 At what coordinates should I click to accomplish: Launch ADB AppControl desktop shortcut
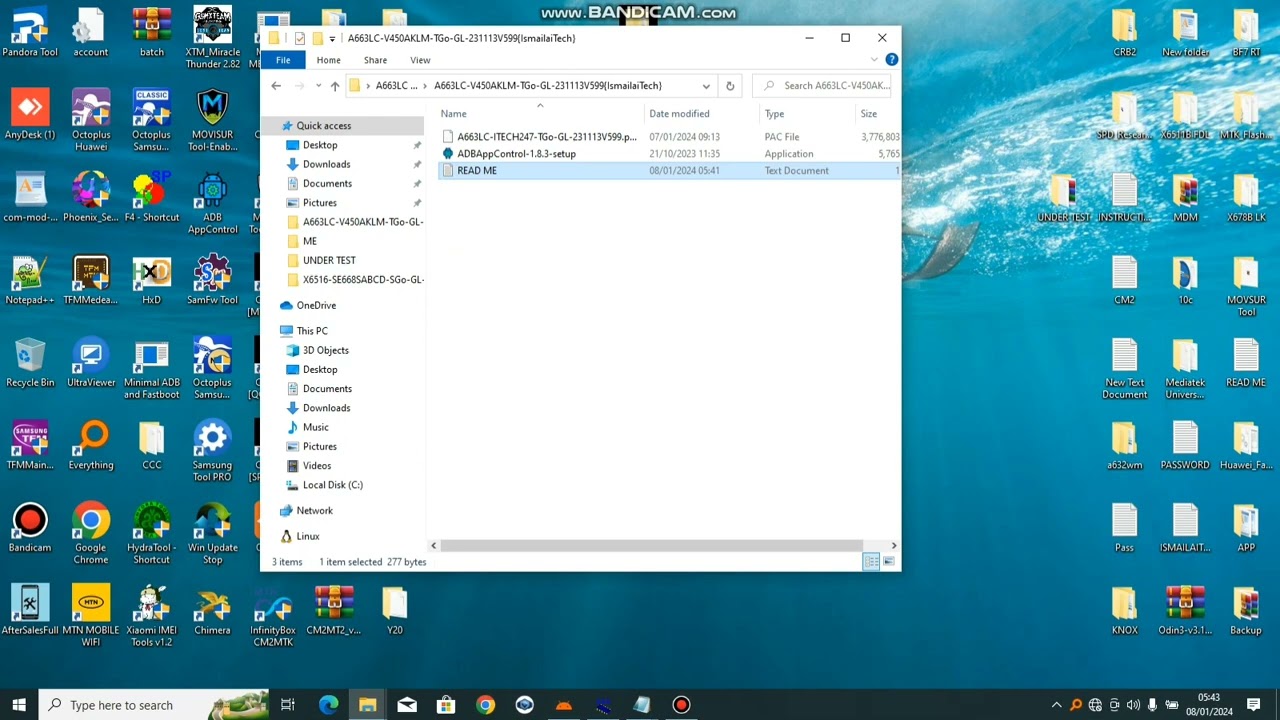click(212, 203)
